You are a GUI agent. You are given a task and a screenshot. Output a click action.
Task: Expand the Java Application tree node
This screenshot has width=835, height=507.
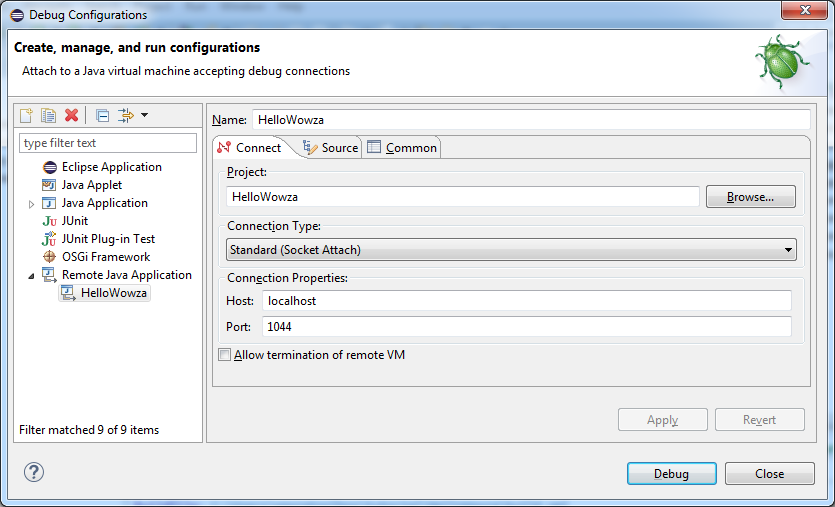[x=31, y=204]
